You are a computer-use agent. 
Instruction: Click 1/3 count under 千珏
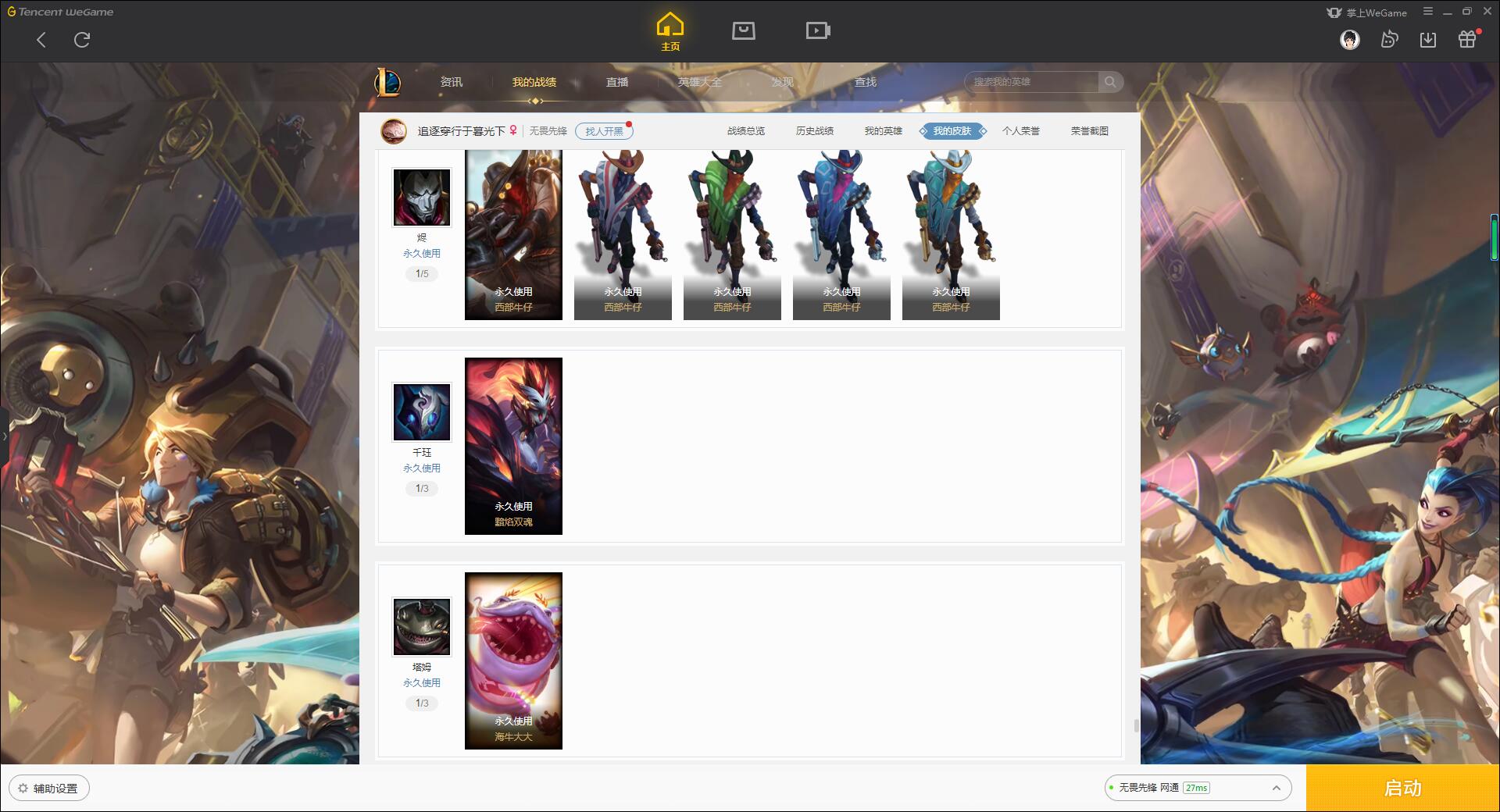[422, 489]
